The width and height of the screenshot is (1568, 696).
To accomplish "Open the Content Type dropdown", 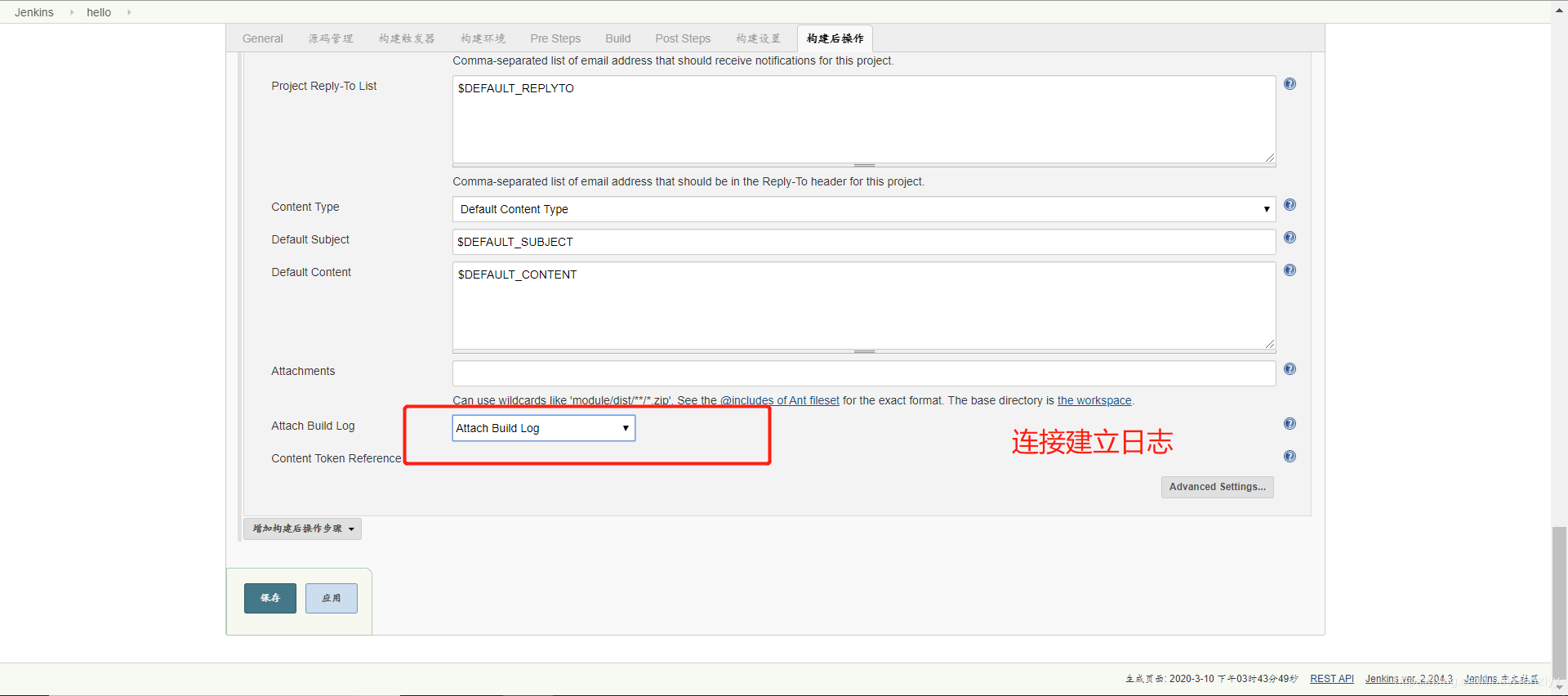I will click(x=864, y=209).
